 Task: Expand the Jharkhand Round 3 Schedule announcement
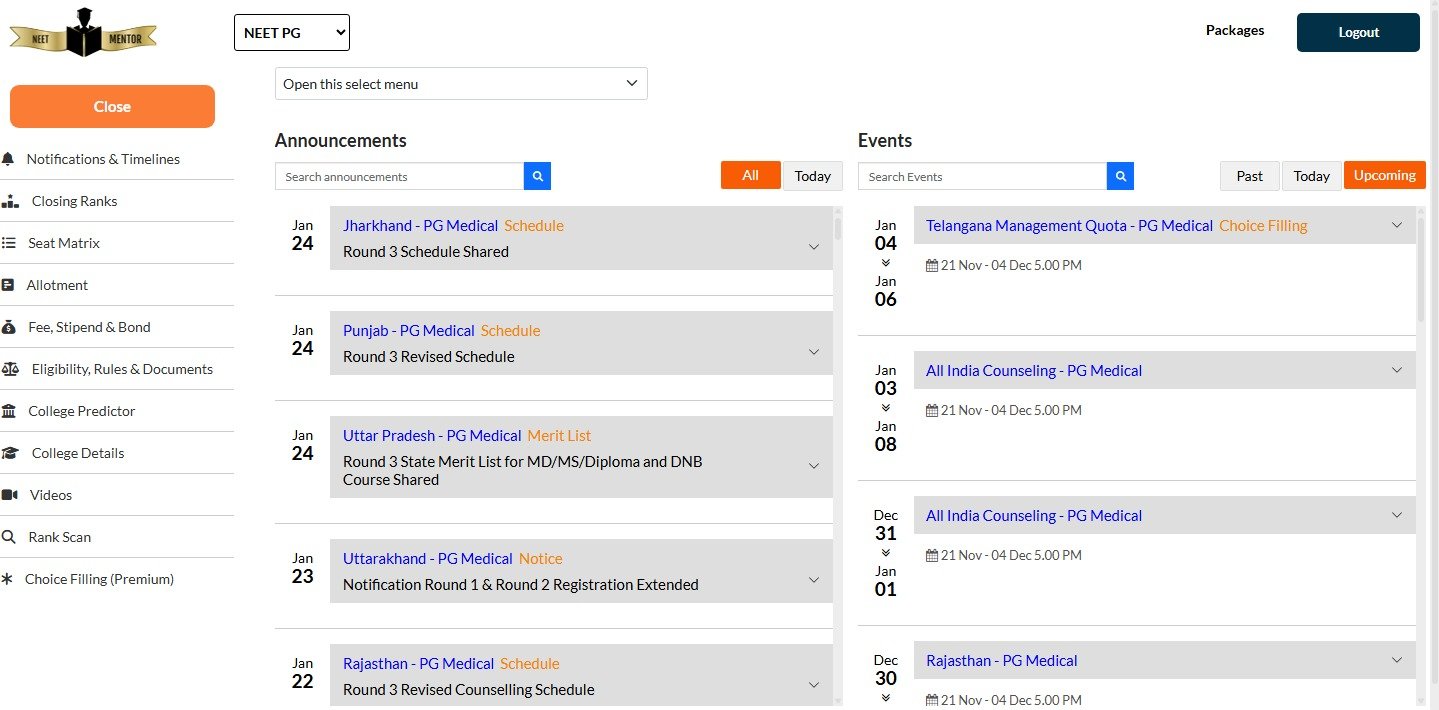(813, 248)
